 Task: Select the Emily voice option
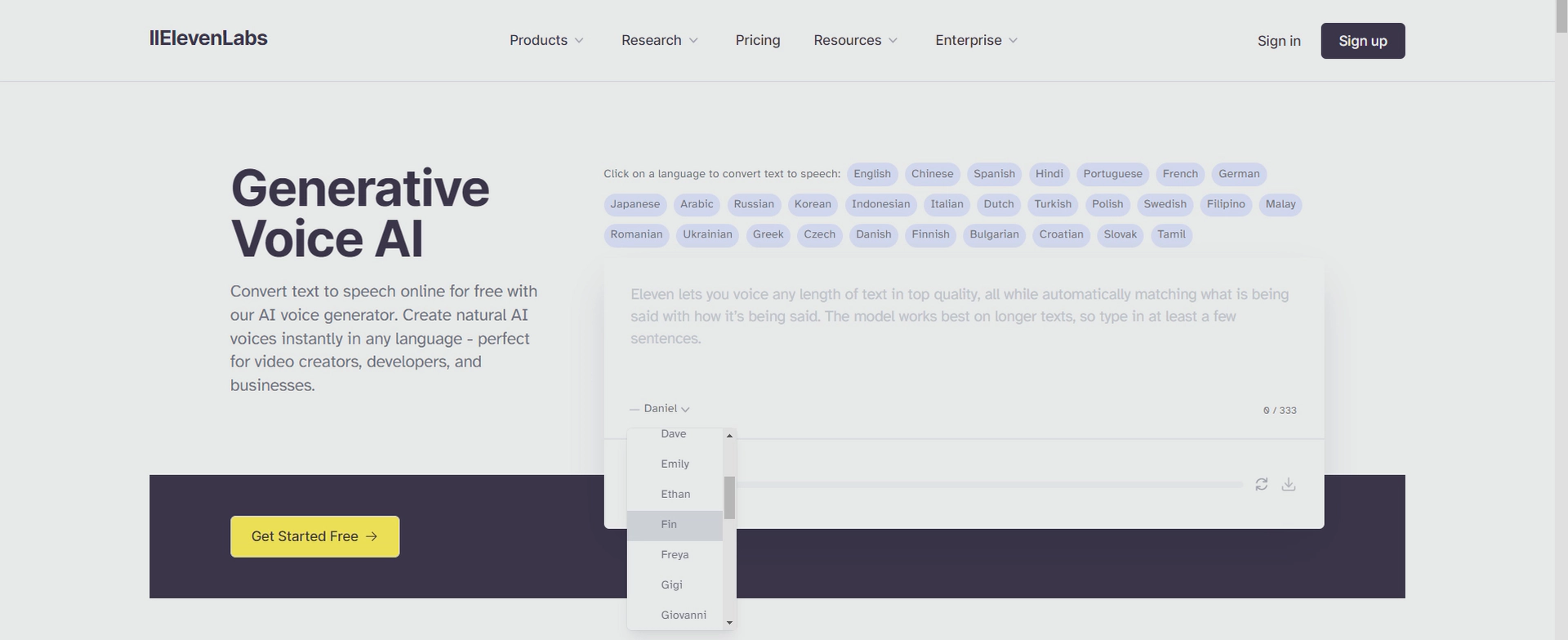(675, 464)
